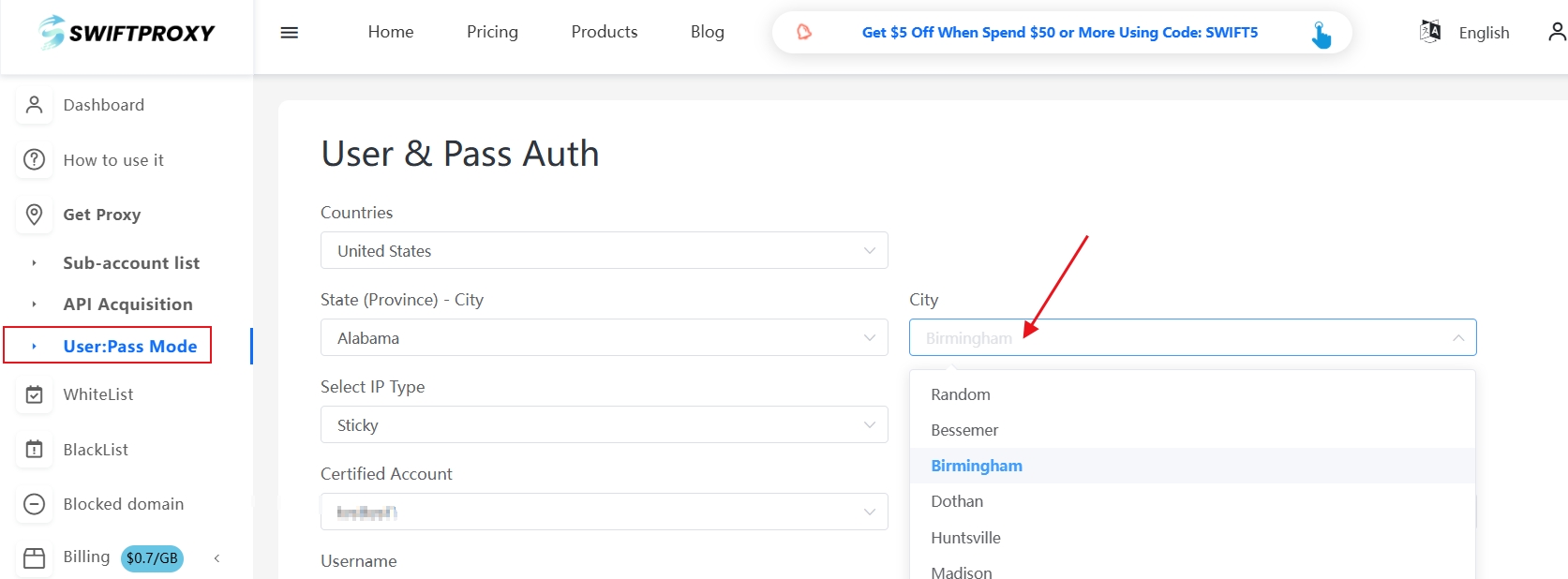Collapse the Billing submenu chevron
Screen dimensions: 1568x579
point(217,558)
